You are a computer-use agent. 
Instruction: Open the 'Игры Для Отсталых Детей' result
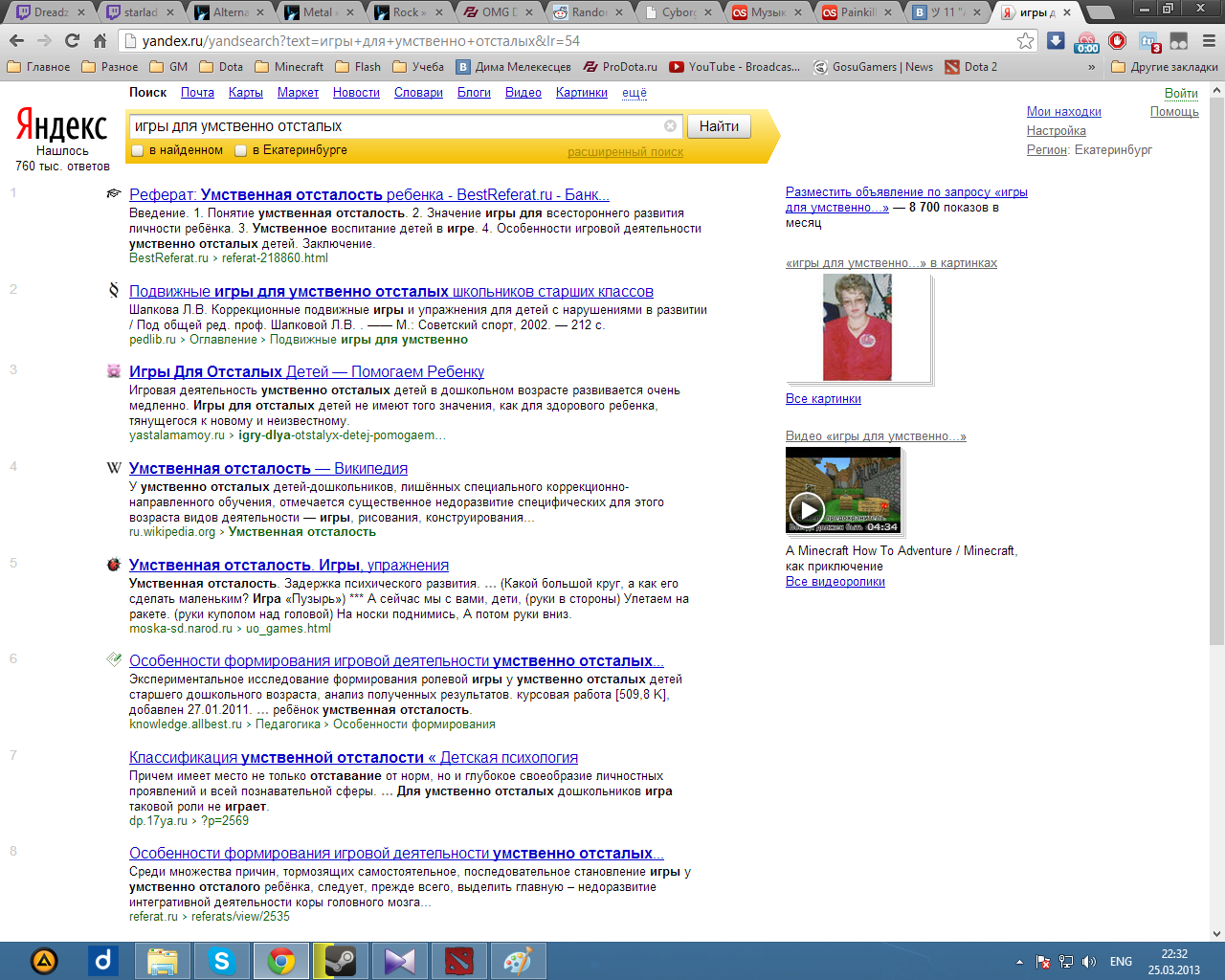(306, 371)
